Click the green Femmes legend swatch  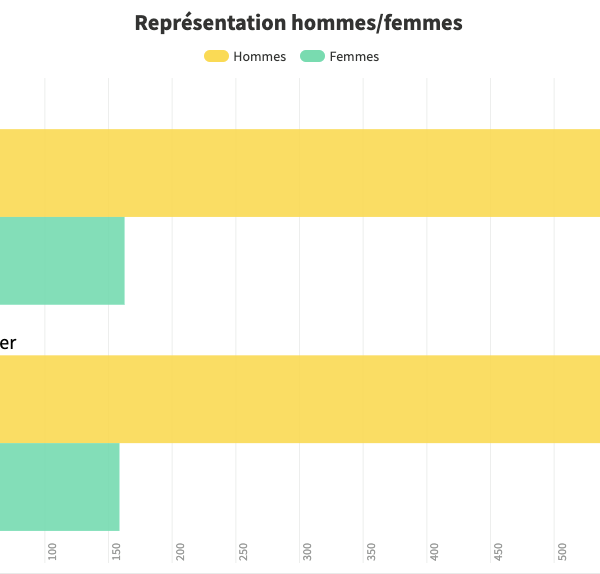click(312, 56)
